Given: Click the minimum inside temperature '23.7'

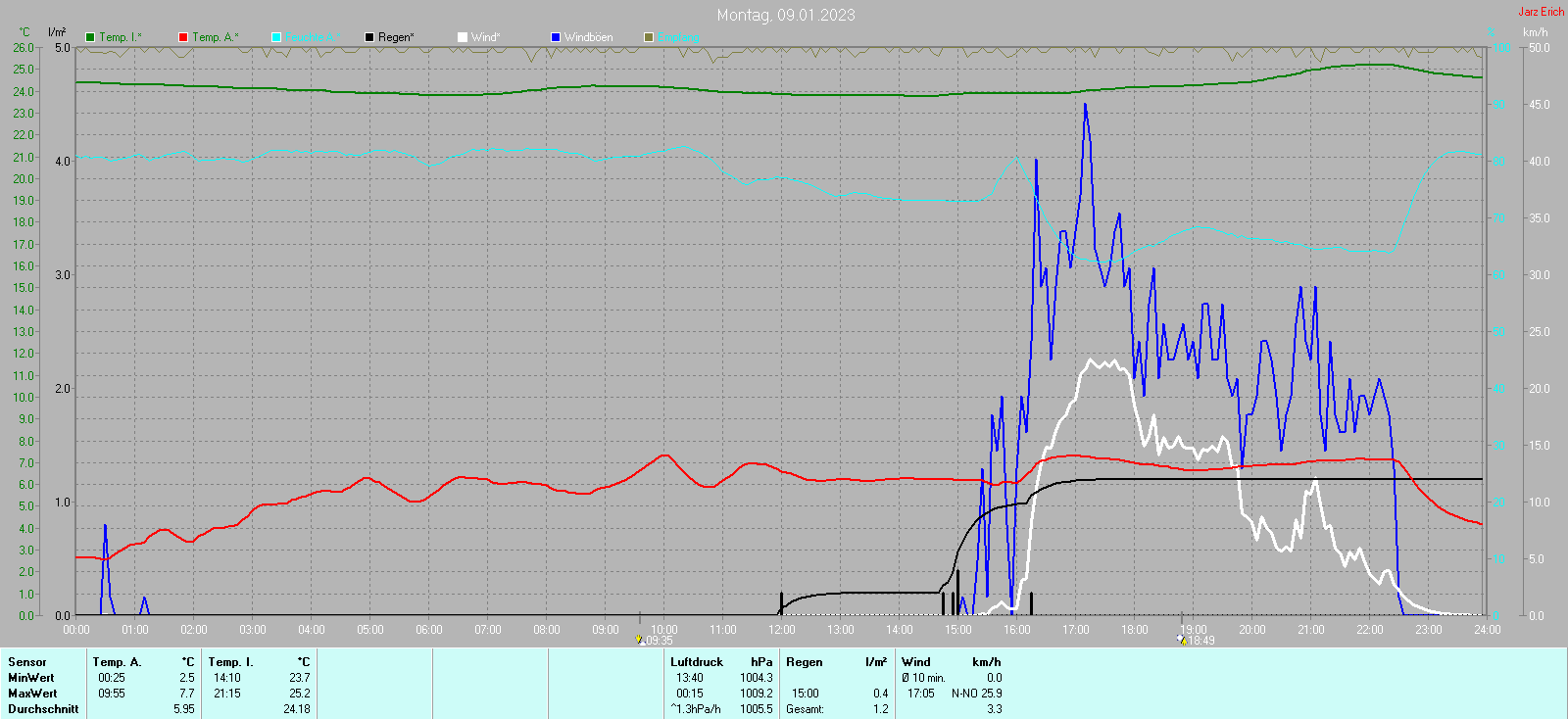Looking at the screenshot, I should coord(300,678).
